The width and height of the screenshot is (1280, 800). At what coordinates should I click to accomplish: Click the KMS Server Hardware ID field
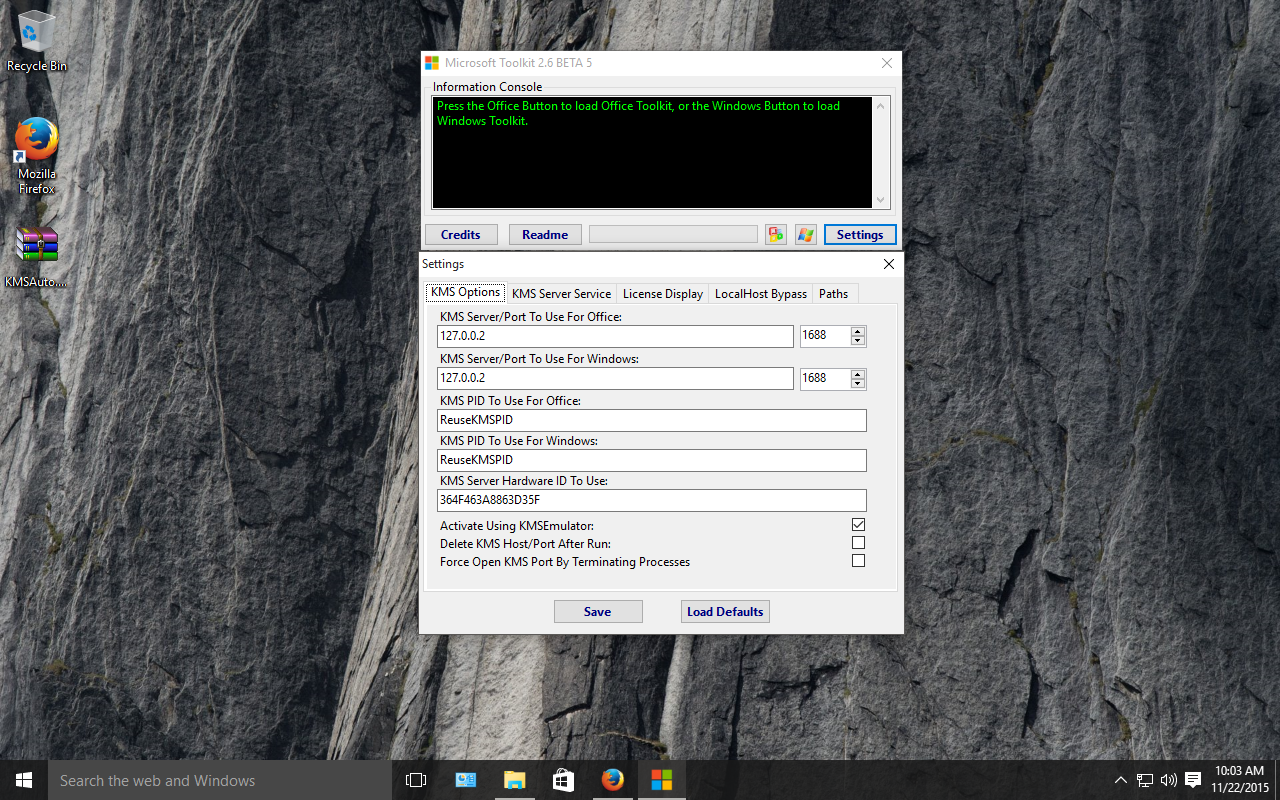pyautogui.click(x=652, y=500)
